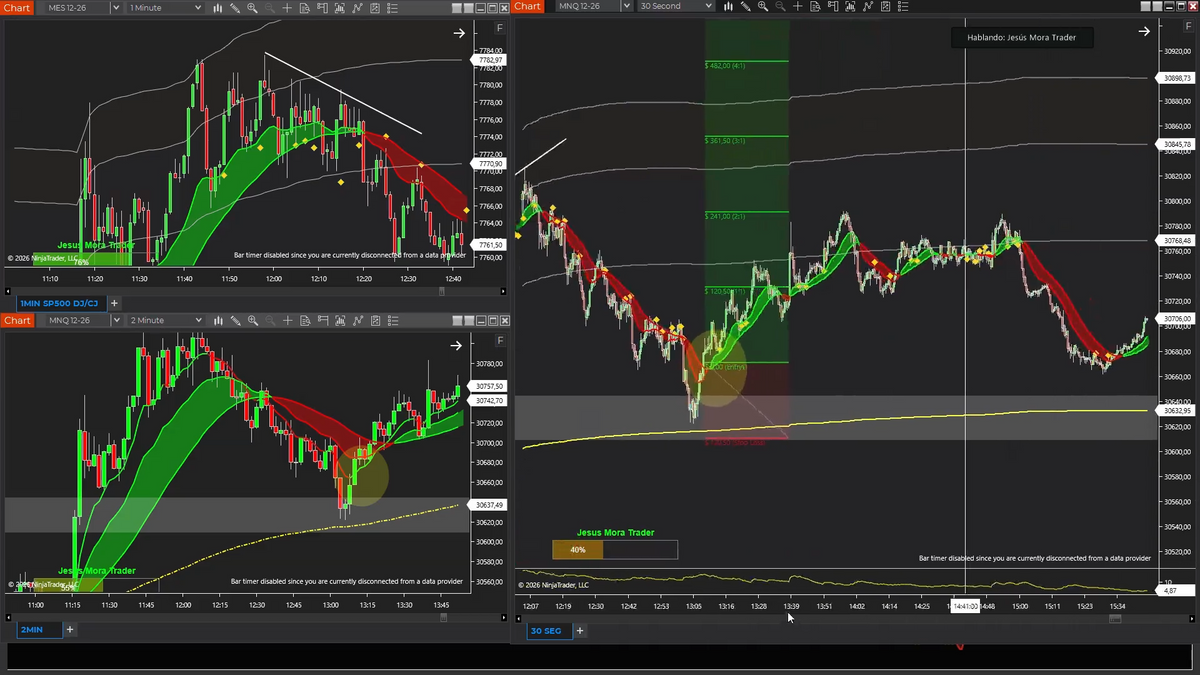Open chart style in MNQ 2 Minute chart

[x=217, y=320]
